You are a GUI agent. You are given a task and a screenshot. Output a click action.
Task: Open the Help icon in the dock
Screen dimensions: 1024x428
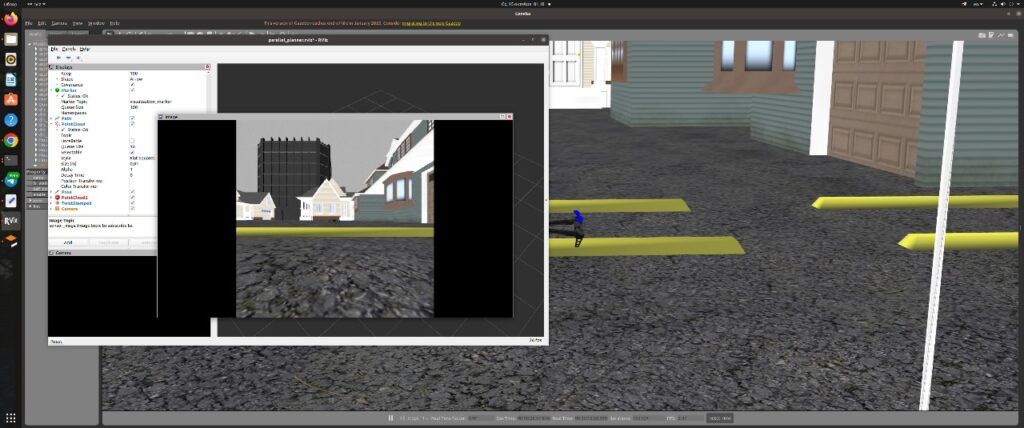pos(11,120)
